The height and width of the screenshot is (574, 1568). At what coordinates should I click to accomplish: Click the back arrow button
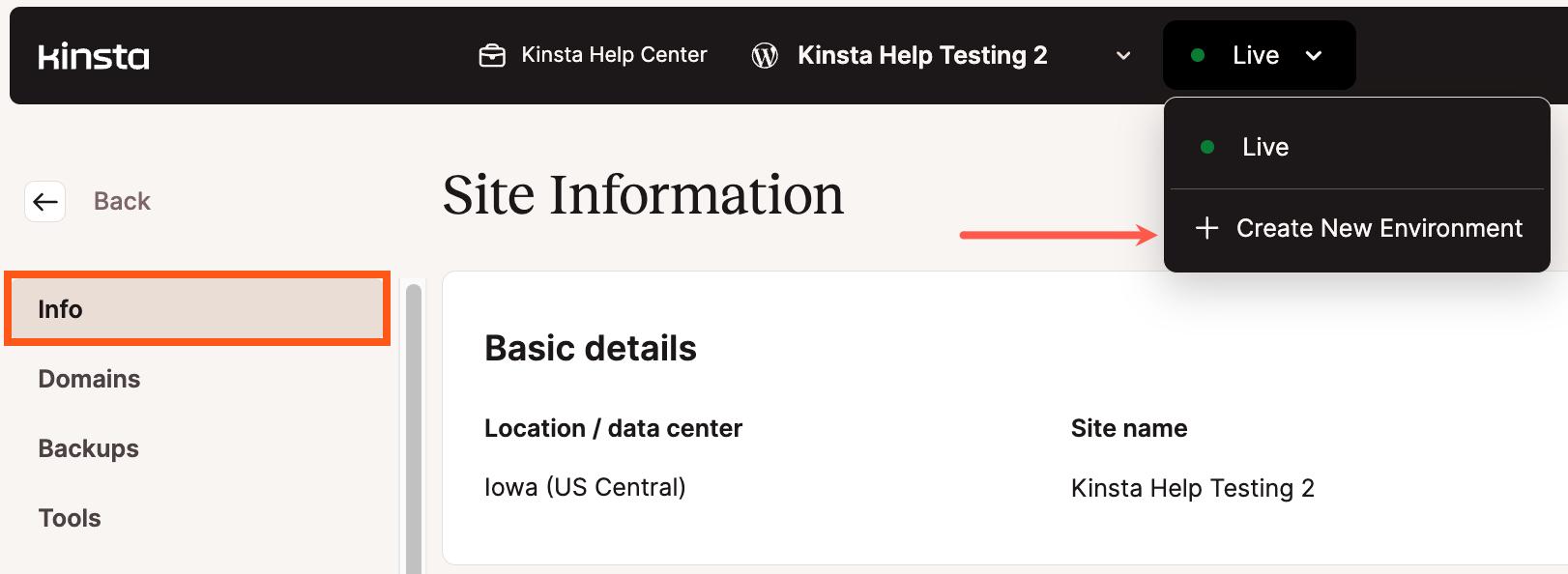click(44, 201)
